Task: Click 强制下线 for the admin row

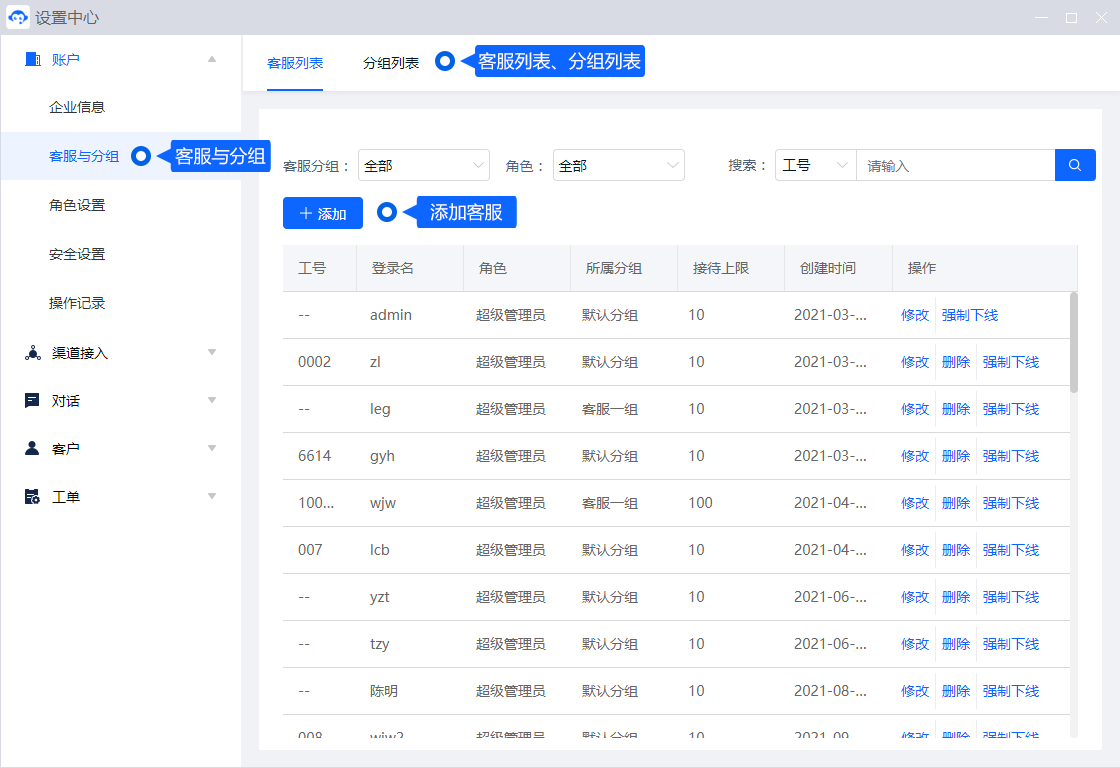Action: [970, 315]
